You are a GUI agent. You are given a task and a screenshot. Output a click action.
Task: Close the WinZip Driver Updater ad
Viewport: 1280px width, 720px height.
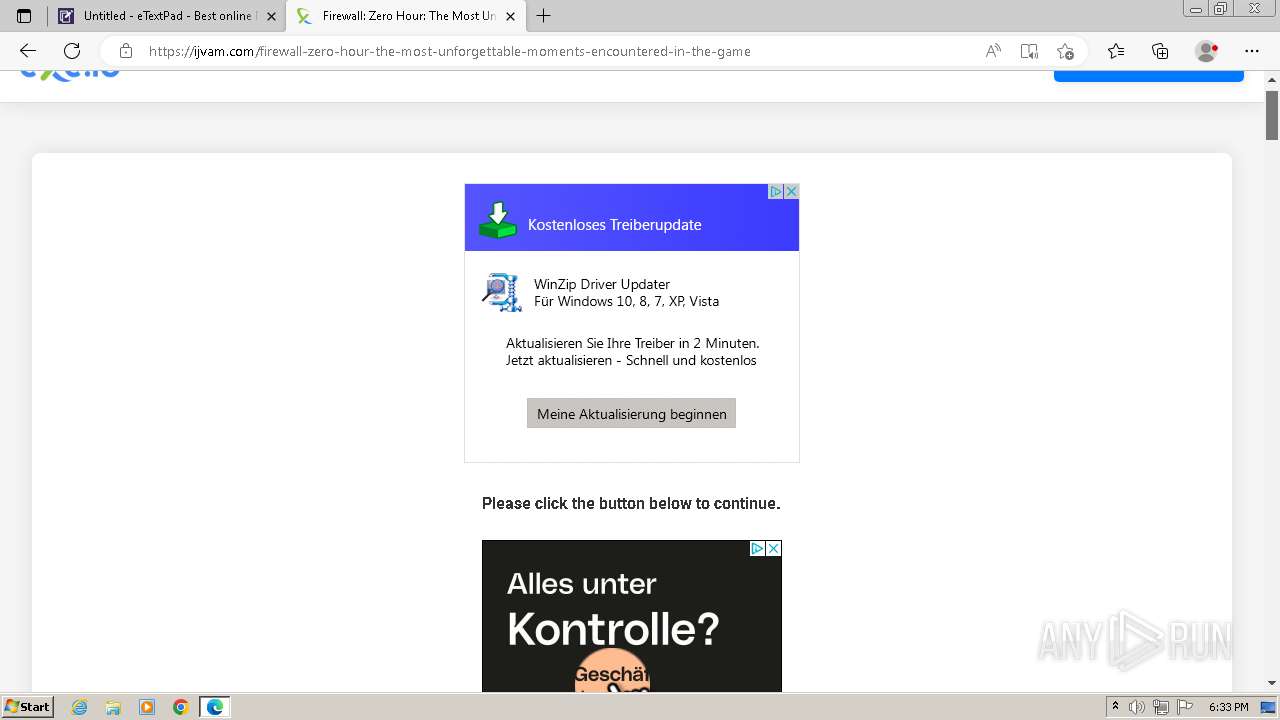pos(791,191)
